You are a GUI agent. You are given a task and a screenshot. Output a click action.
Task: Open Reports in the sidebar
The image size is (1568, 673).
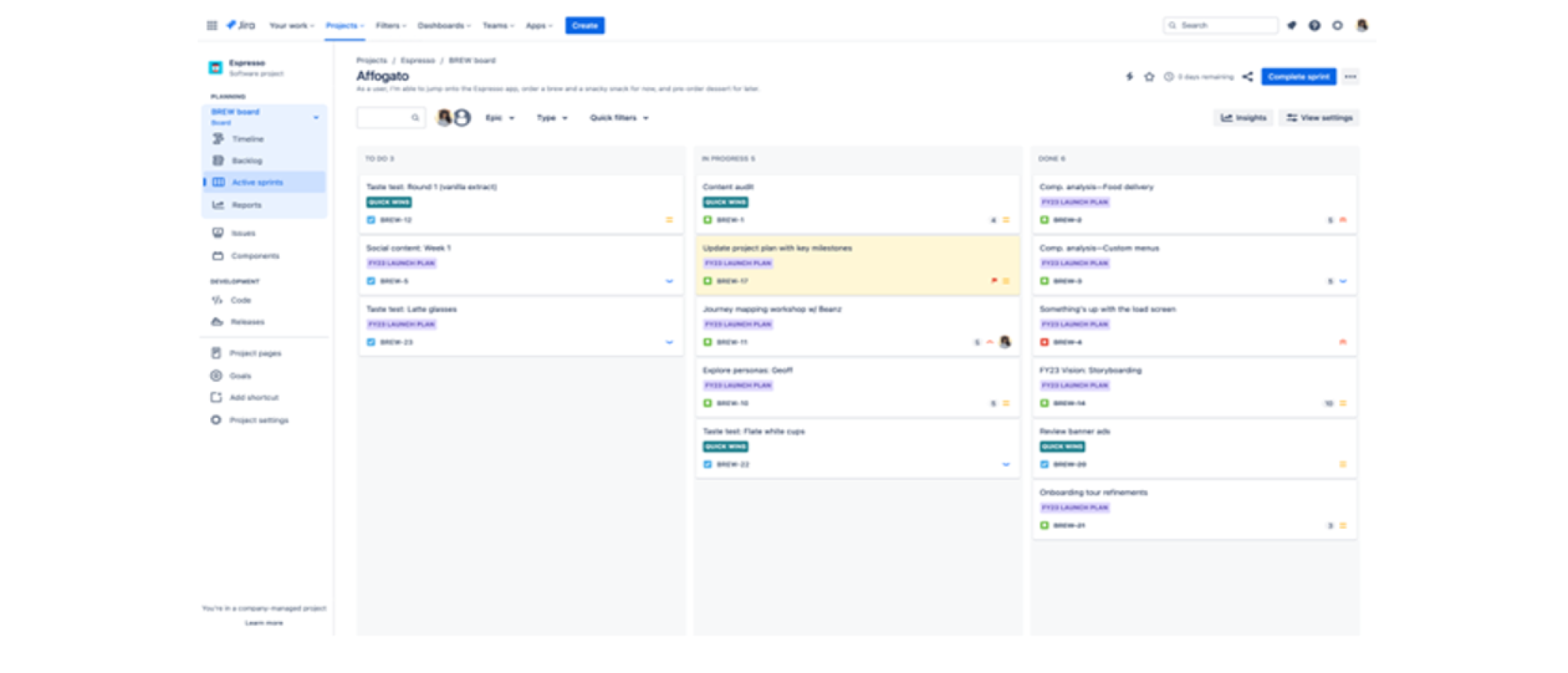click(264, 205)
